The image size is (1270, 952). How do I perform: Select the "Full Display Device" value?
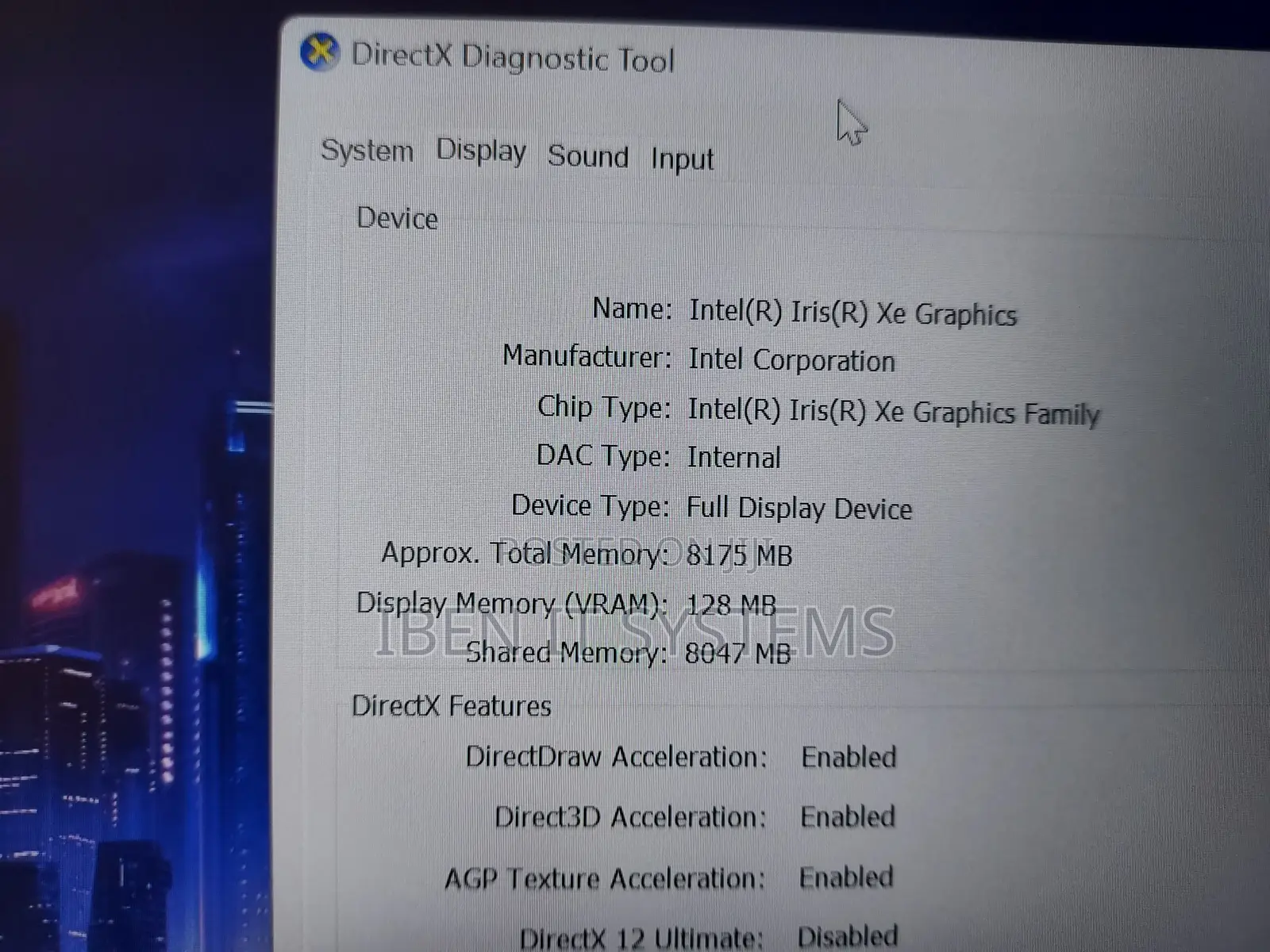799,508
